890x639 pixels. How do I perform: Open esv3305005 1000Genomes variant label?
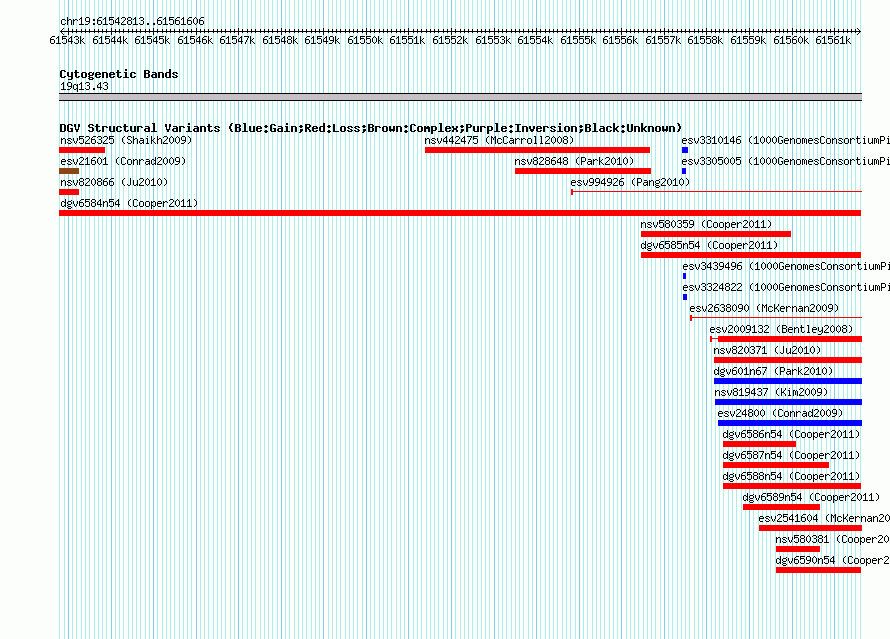coord(786,161)
